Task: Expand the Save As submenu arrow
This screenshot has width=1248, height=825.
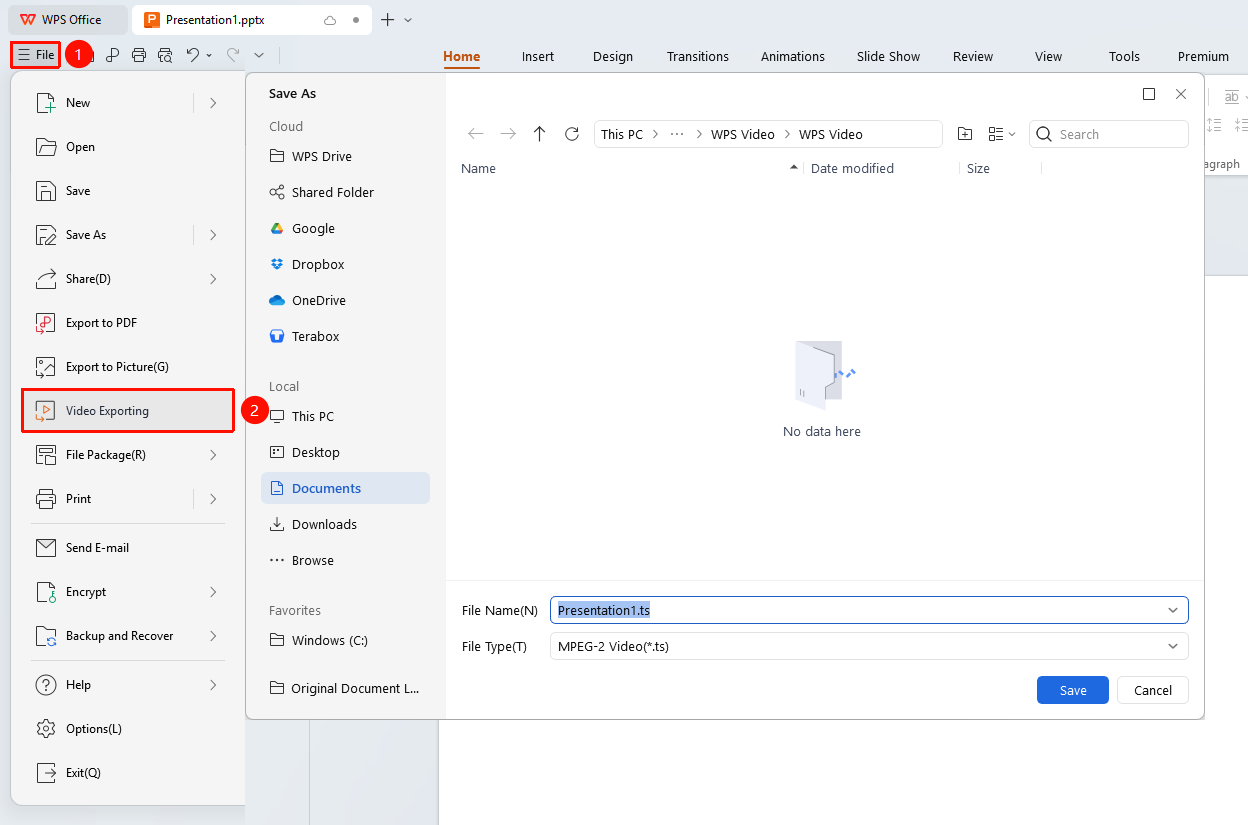Action: click(213, 235)
